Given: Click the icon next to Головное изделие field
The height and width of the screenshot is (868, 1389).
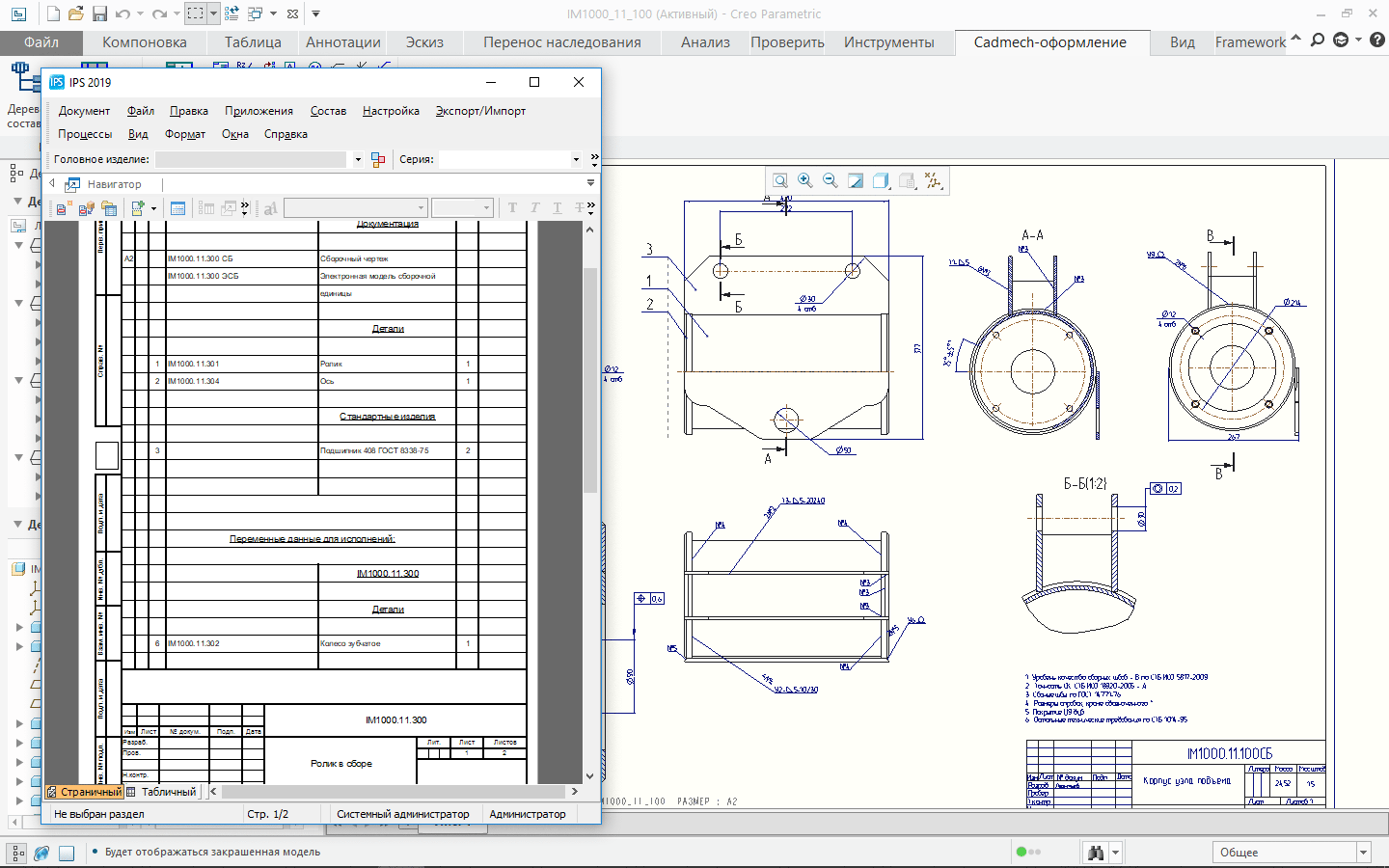Looking at the screenshot, I should pyautogui.click(x=378, y=160).
